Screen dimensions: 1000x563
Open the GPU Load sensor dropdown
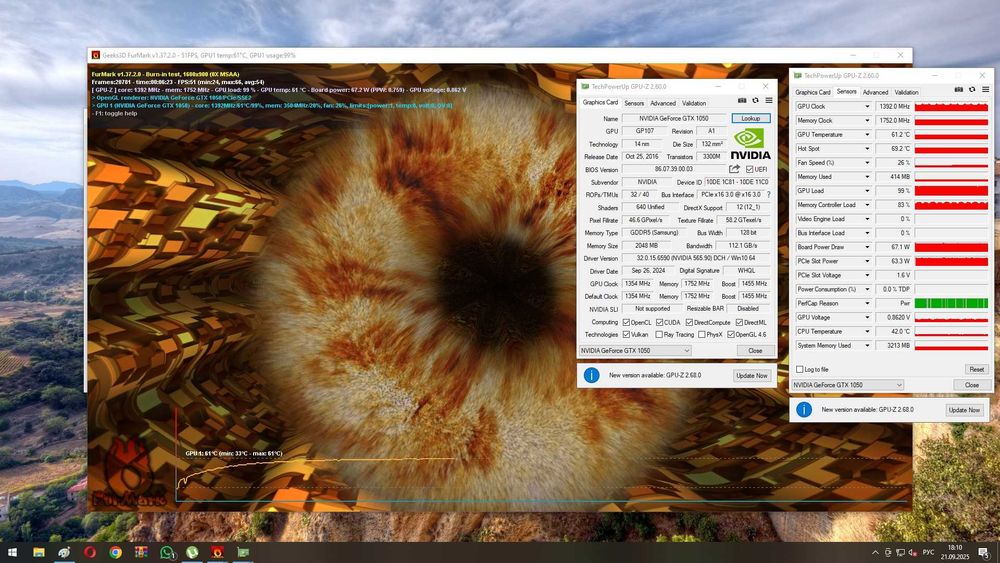(x=867, y=191)
